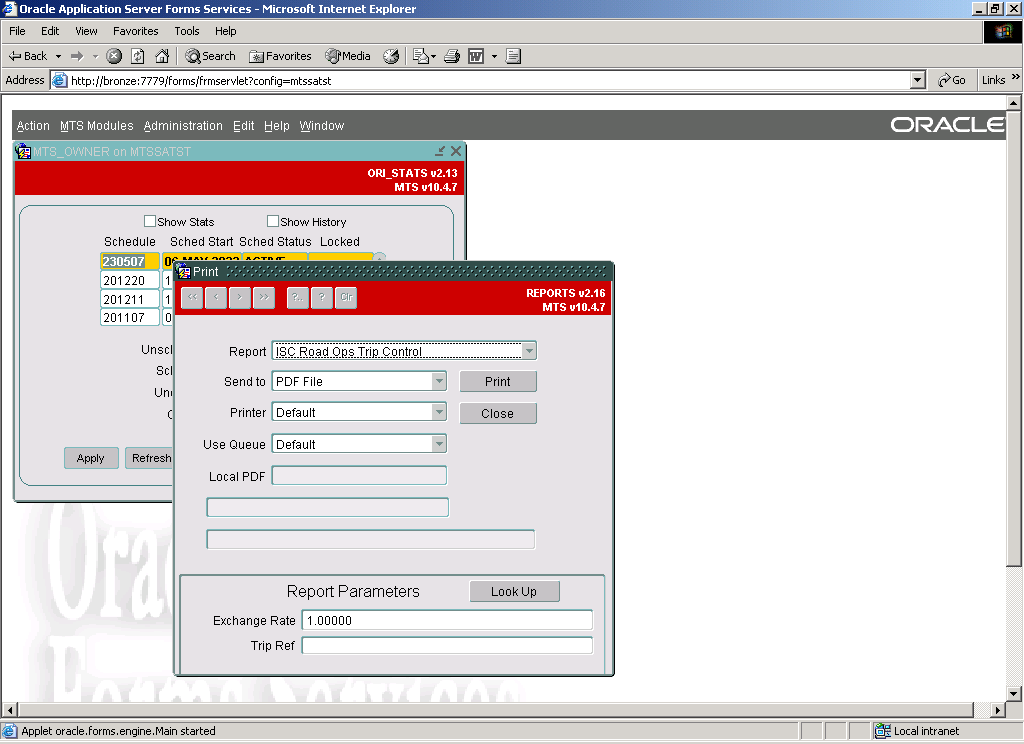Click the Stop loading icon
Viewport: 1024px width, 744px height.
click(x=114, y=56)
